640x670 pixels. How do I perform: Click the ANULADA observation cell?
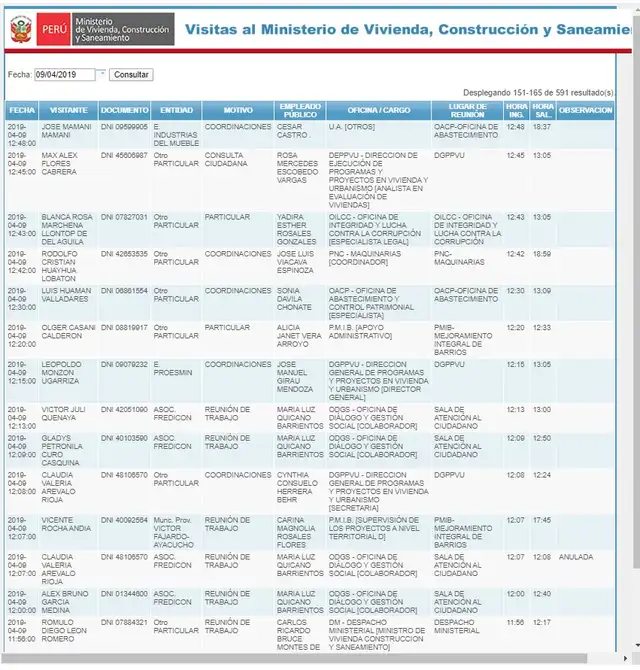[x=575, y=557]
